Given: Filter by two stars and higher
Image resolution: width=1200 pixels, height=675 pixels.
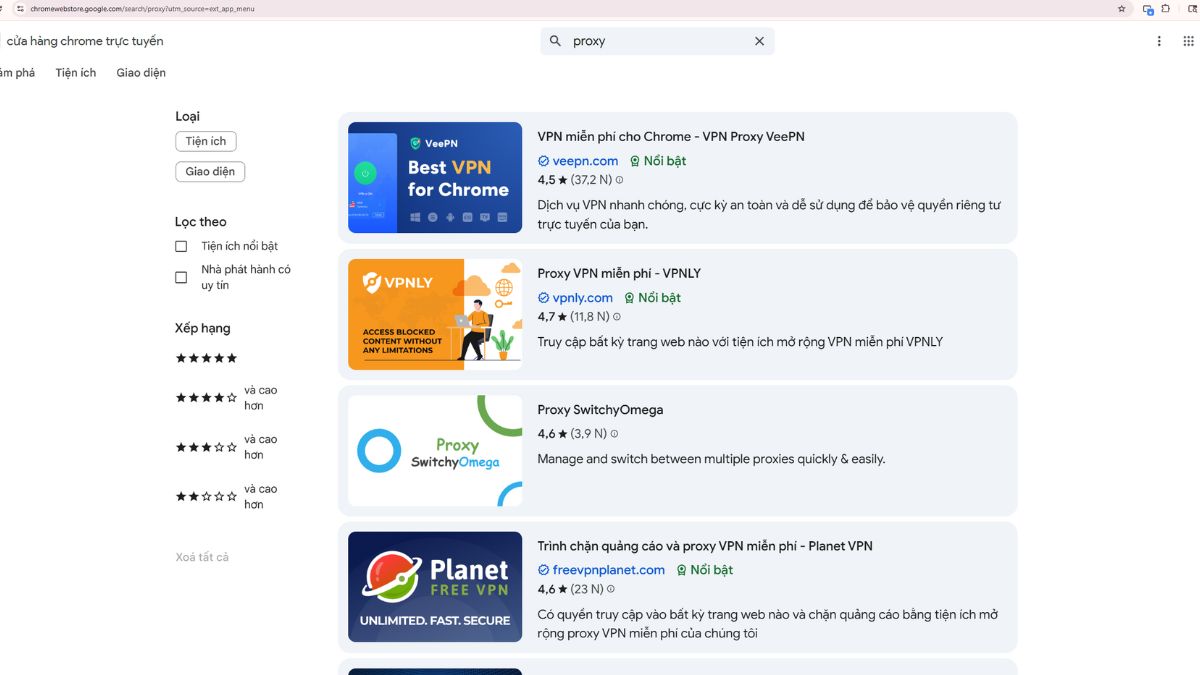Looking at the screenshot, I should point(227,497).
